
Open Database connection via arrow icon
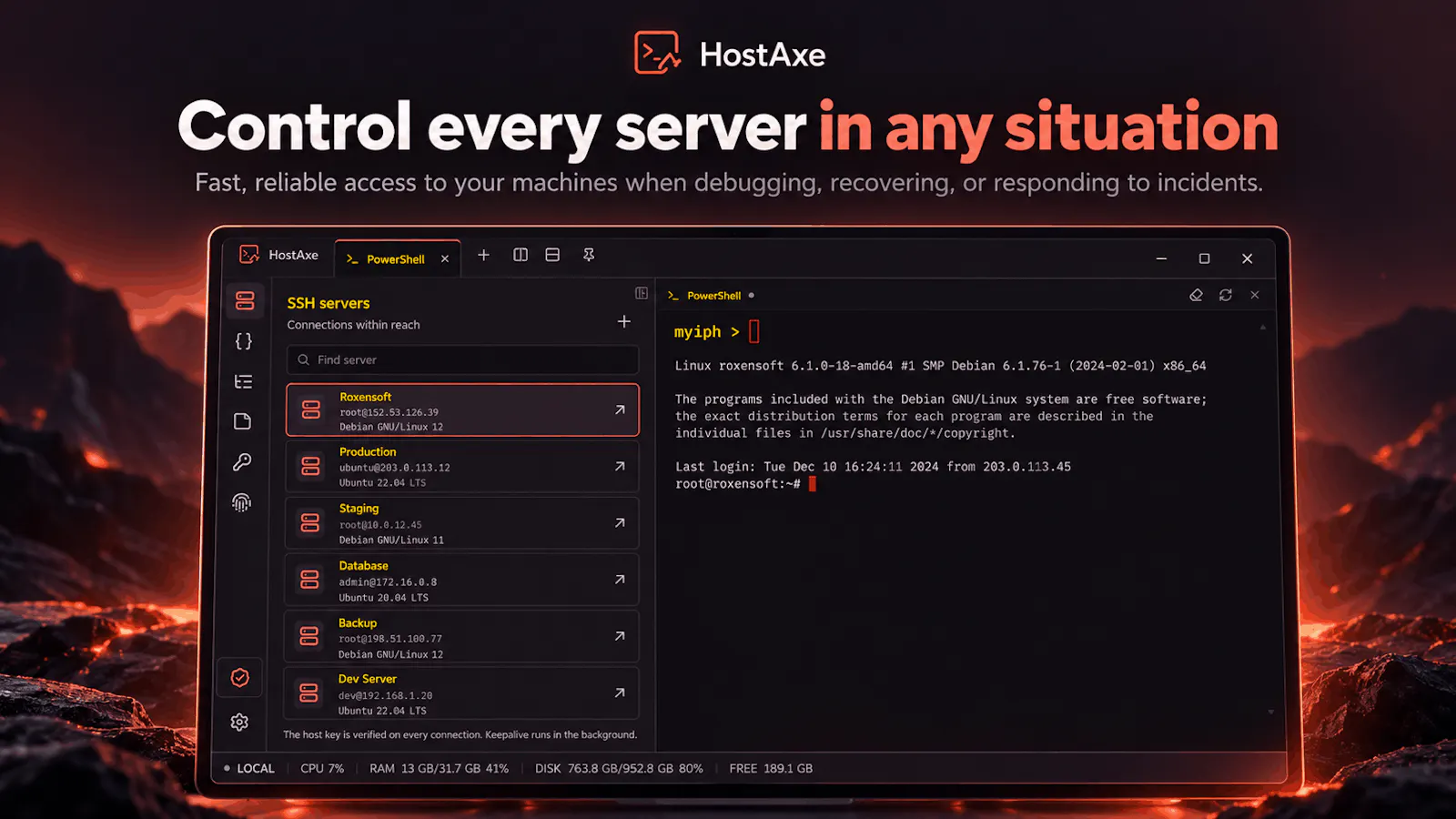pyautogui.click(x=620, y=579)
